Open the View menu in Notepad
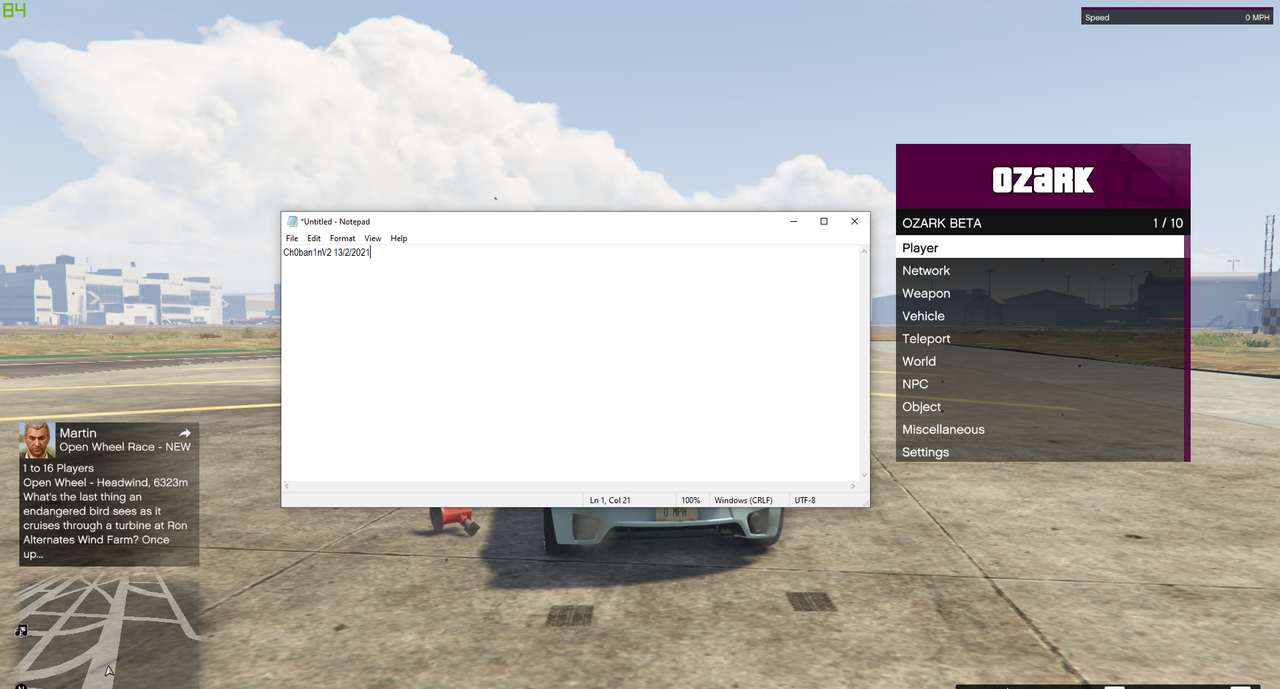 [x=372, y=238]
